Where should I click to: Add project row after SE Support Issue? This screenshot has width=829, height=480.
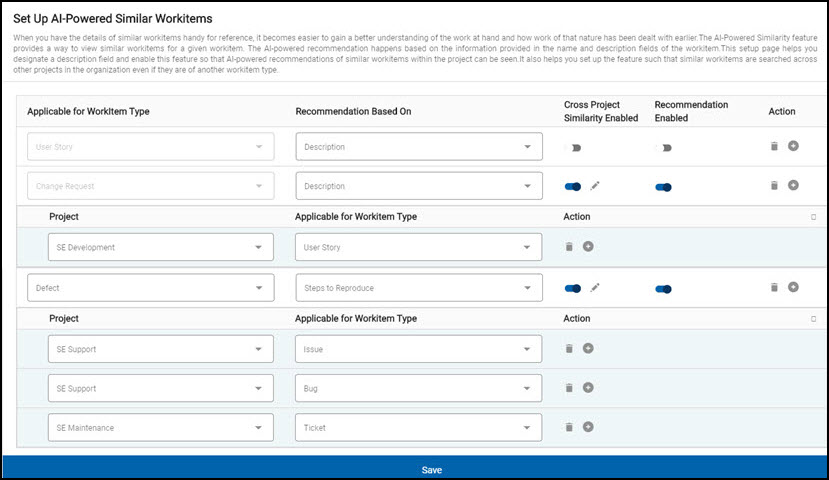[588, 348]
